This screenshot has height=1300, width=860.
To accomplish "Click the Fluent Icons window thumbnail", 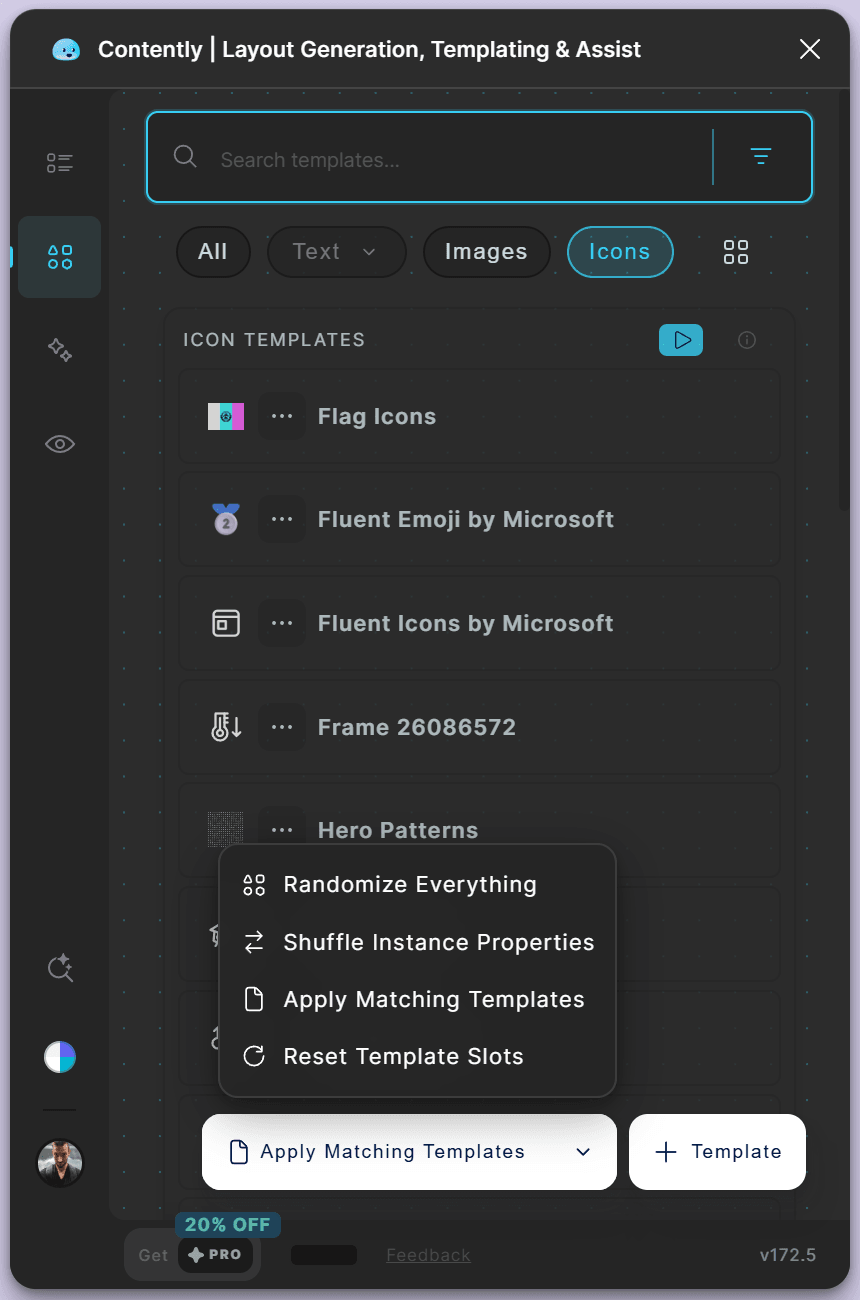I will 226,623.
